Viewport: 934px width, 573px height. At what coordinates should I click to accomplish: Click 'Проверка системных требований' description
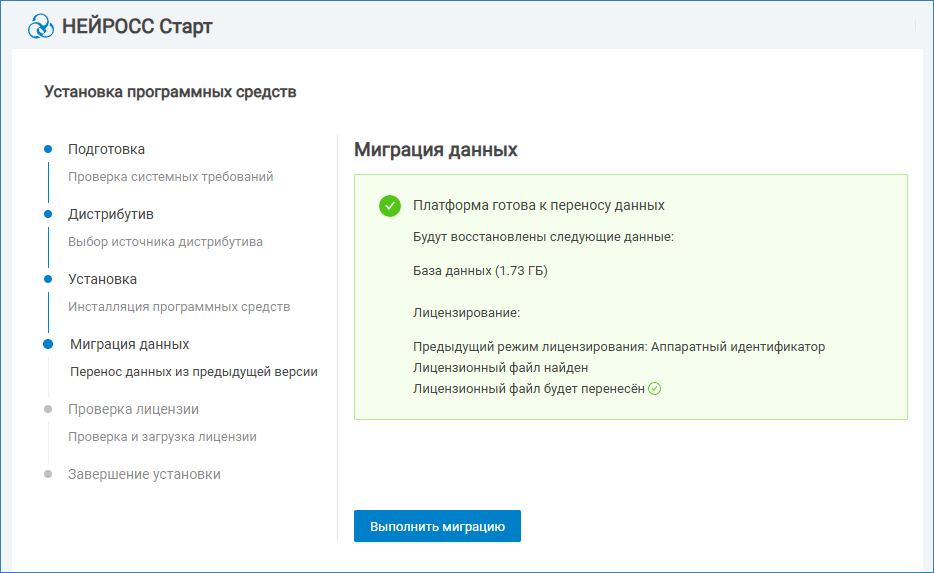click(170, 177)
